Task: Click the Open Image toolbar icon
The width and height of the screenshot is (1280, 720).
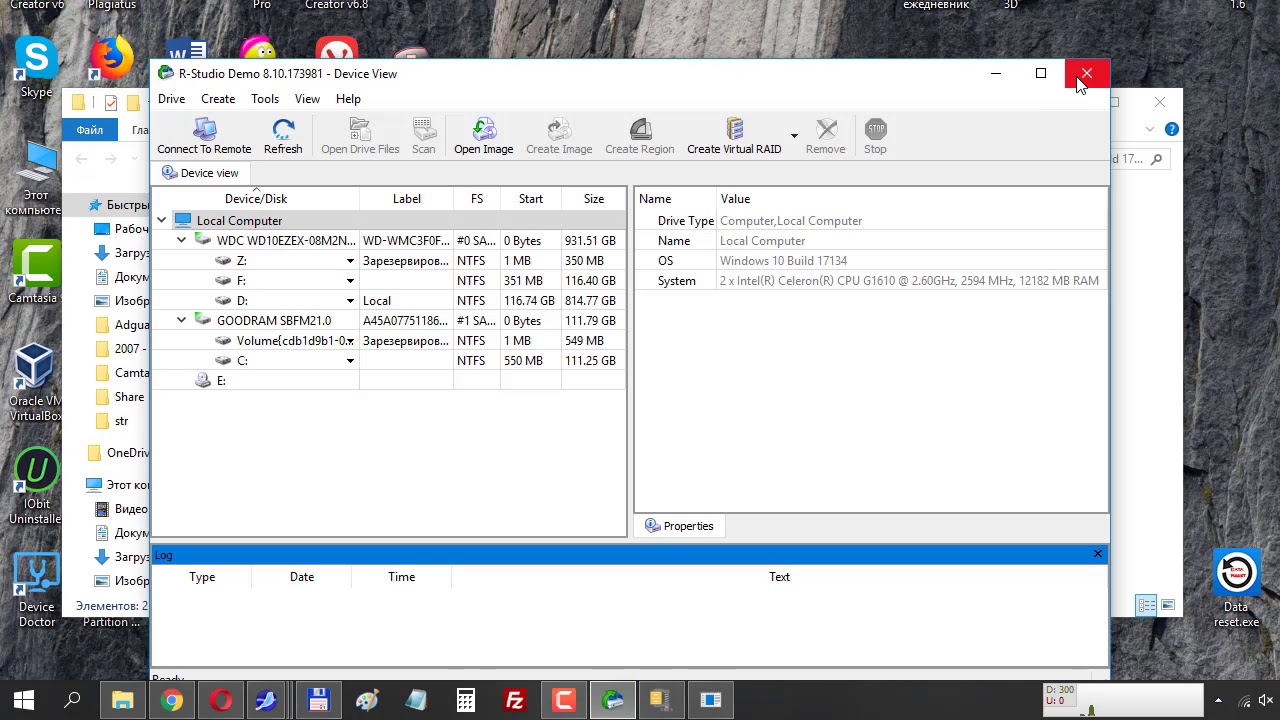Action: tap(483, 136)
